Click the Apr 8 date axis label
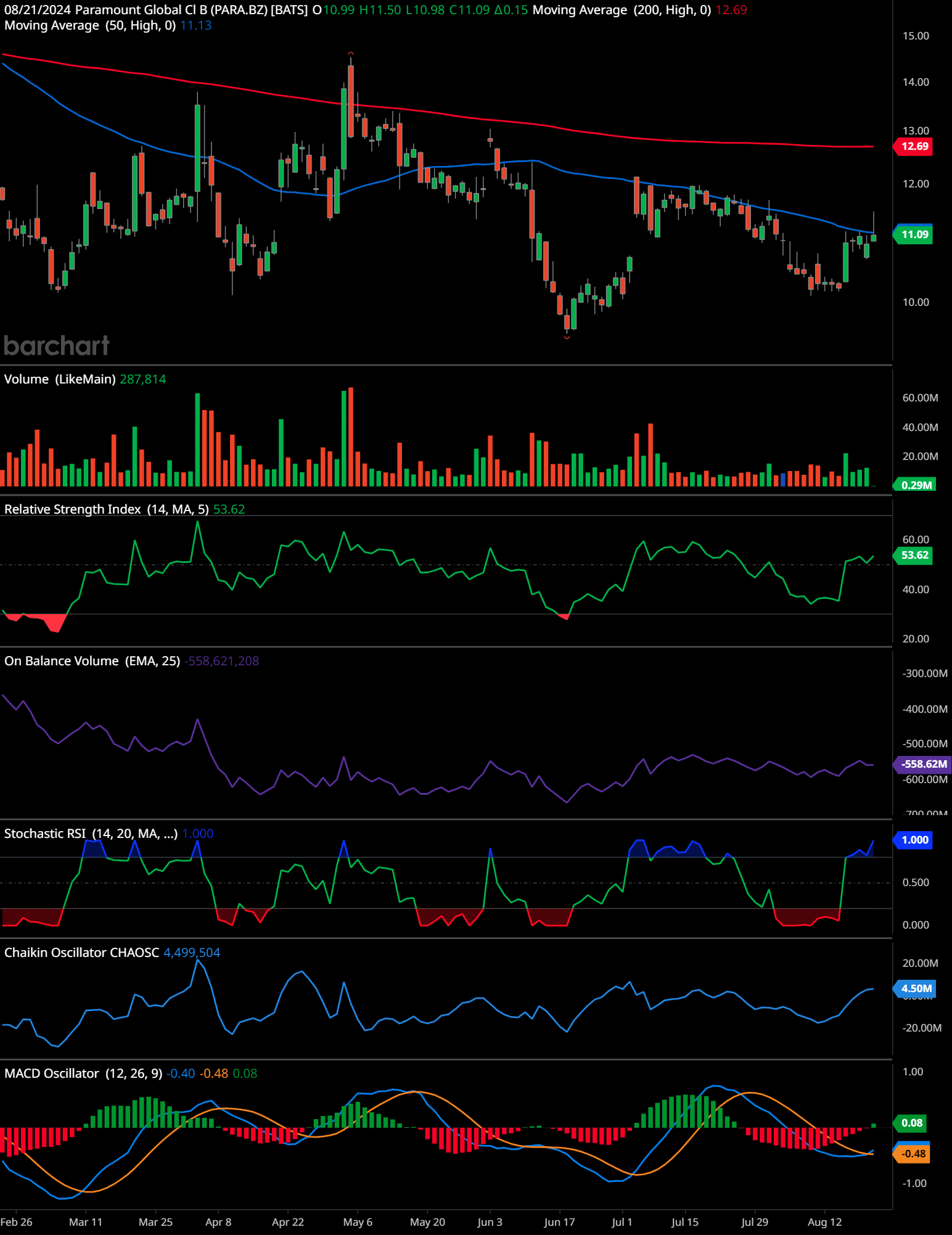This screenshot has width=952, height=1235. coord(218,1222)
